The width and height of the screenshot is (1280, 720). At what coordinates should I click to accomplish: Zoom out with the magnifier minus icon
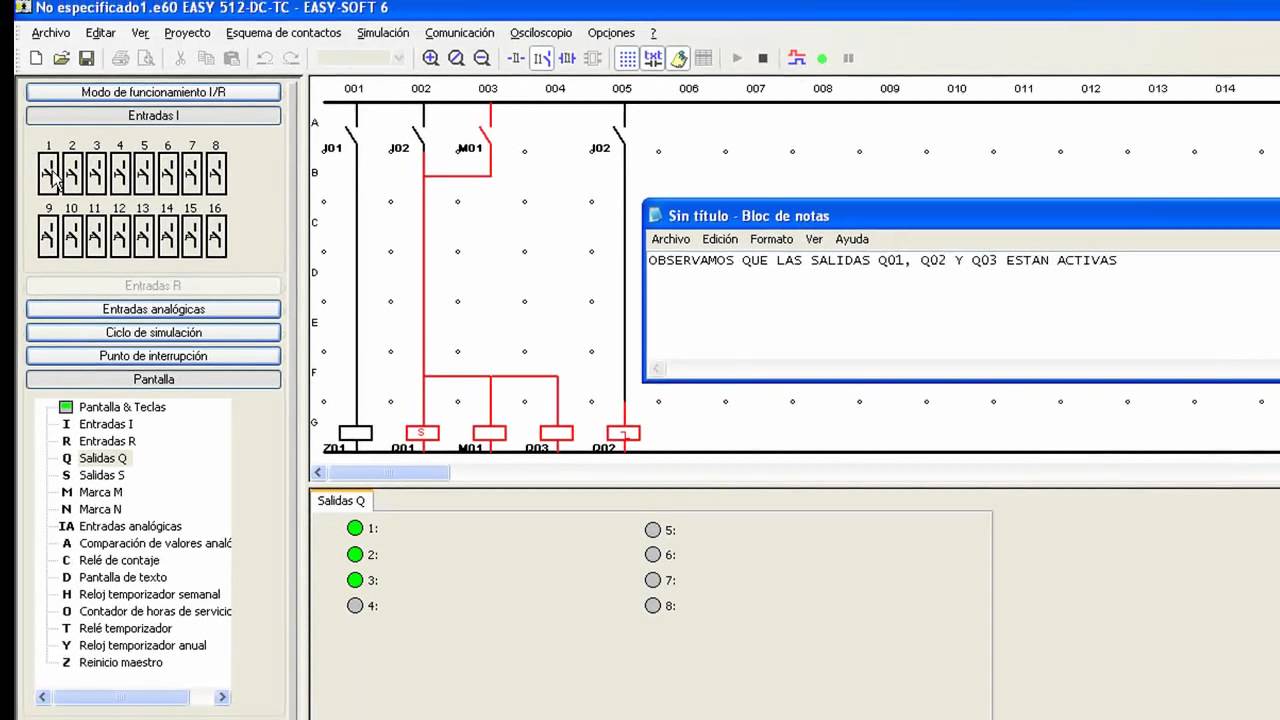(x=482, y=58)
